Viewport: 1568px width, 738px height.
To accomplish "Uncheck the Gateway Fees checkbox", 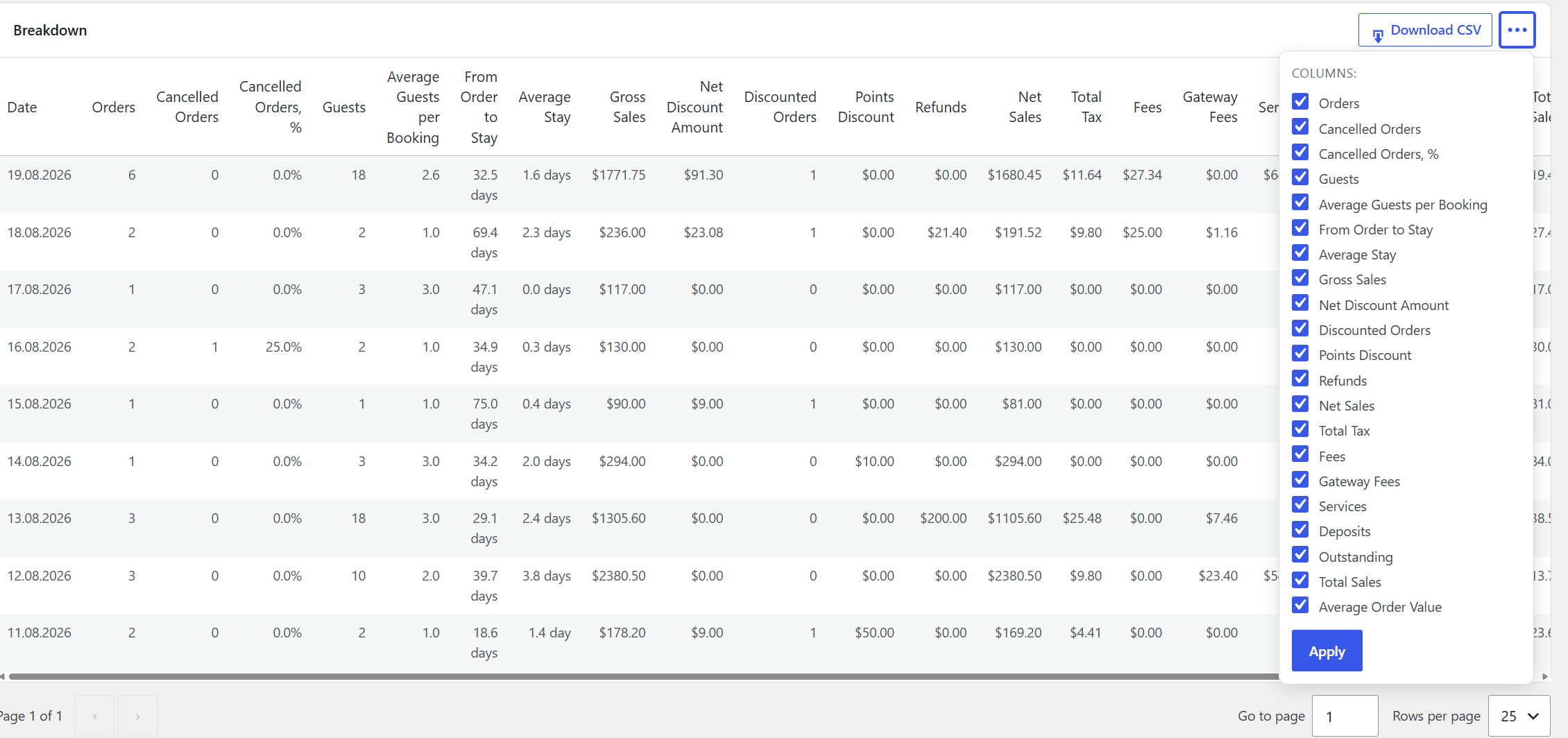I will click(x=1300, y=480).
